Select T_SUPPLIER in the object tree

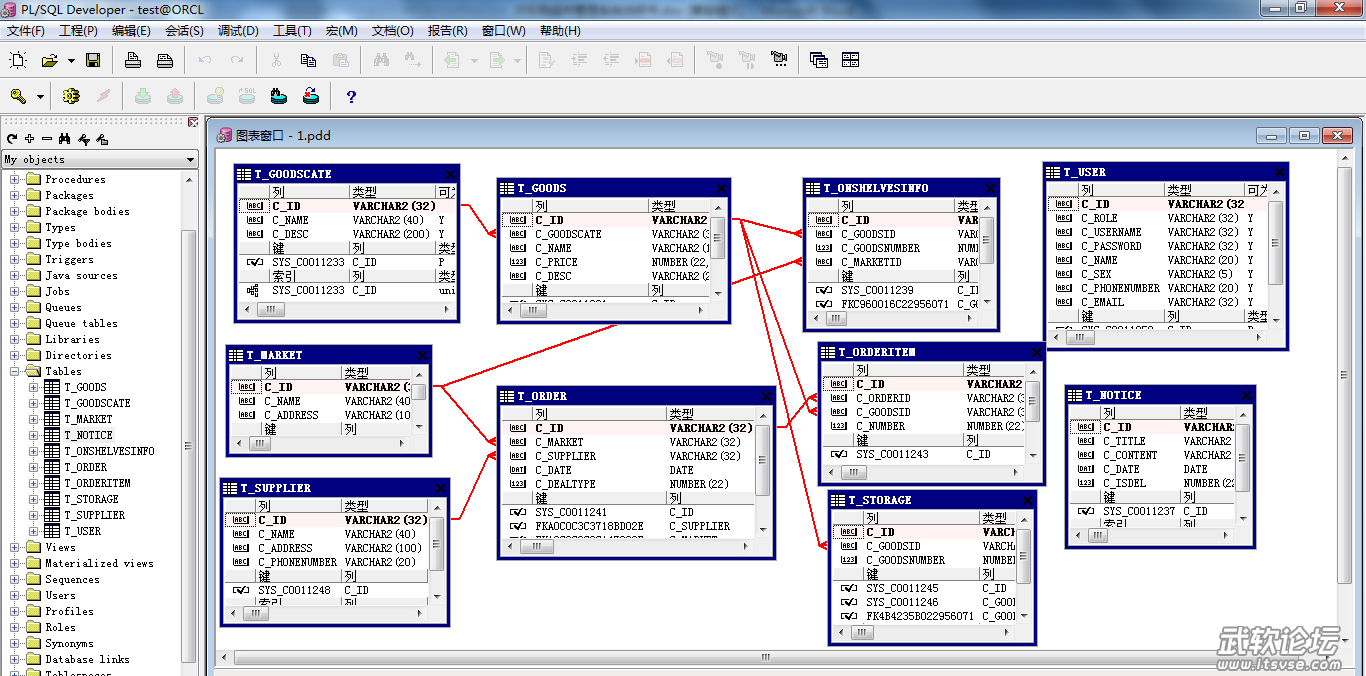click(x=94, y=515)
